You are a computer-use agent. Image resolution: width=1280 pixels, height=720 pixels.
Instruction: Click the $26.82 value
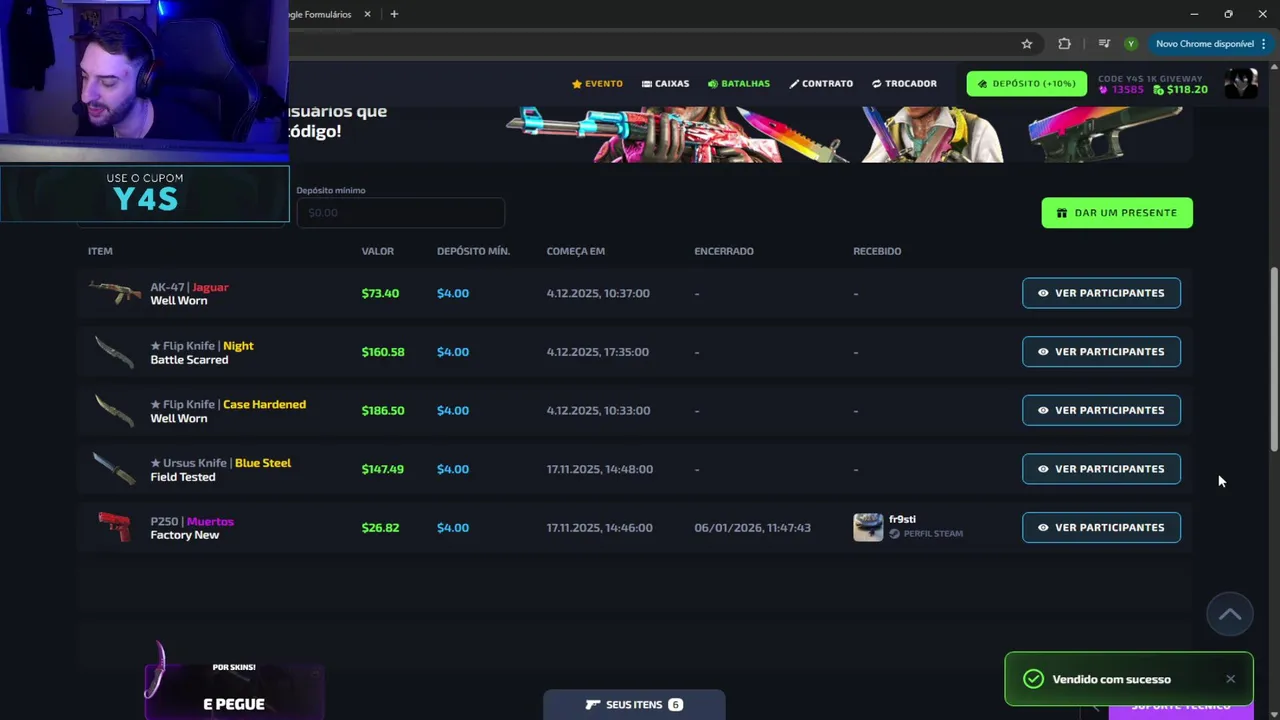[x=380, y=527]
